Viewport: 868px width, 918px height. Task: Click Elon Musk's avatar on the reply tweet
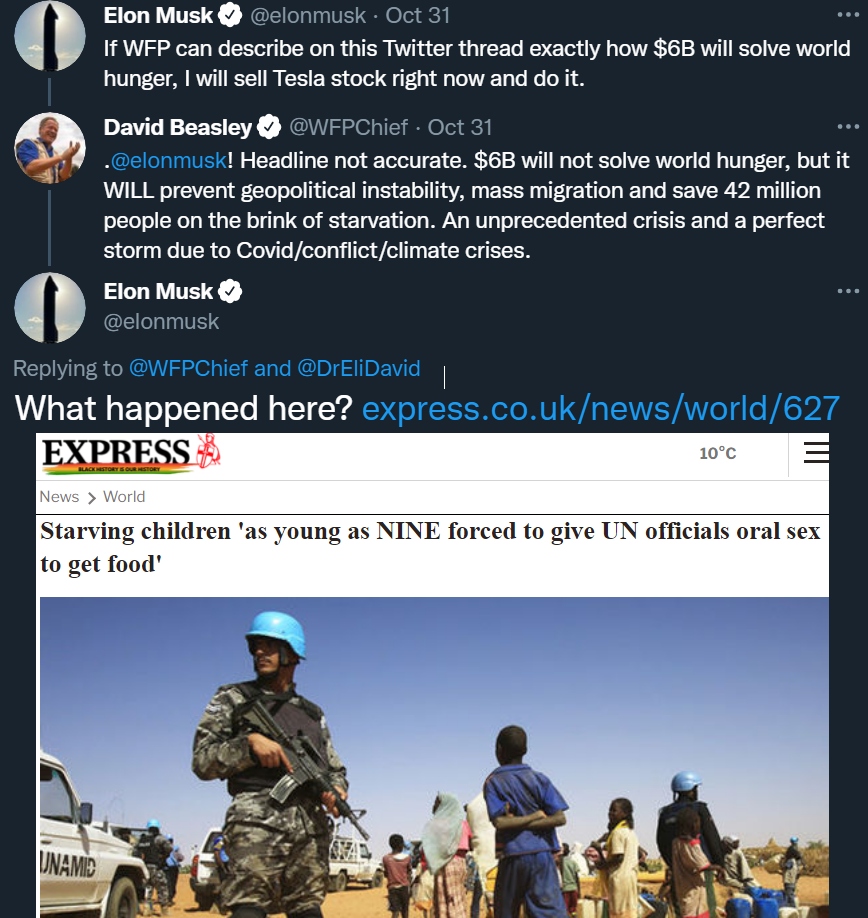click(49, 307)
